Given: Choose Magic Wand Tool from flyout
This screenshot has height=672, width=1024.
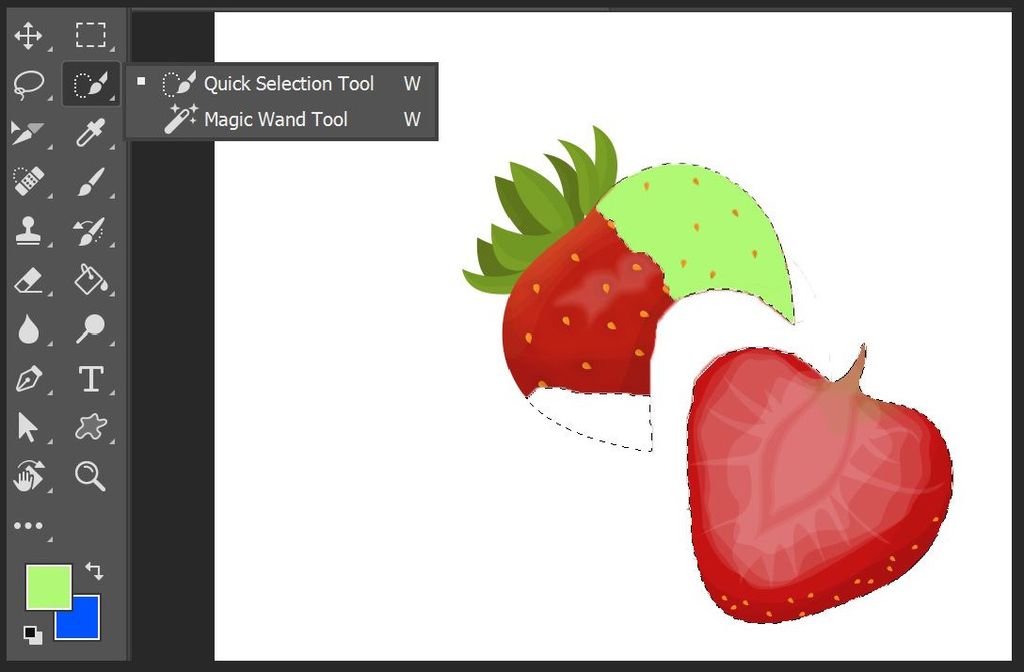Looking at the screenshot, I should 281,120.
